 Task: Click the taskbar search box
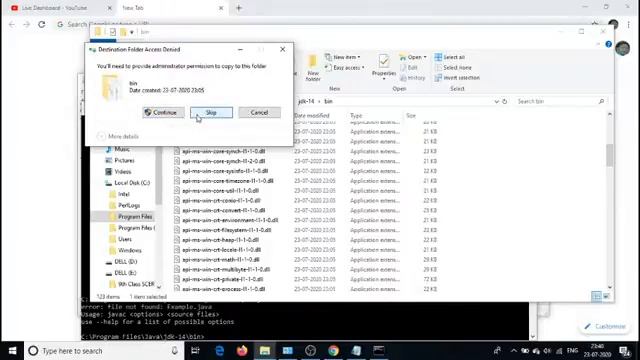(104, 351)
